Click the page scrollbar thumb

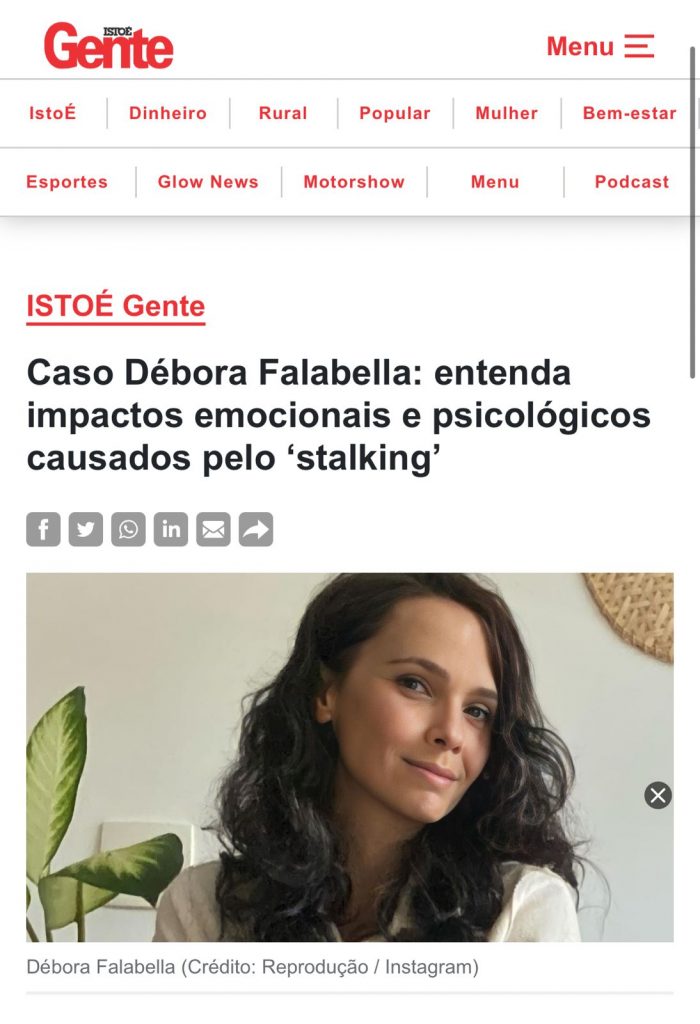(693, 212)
